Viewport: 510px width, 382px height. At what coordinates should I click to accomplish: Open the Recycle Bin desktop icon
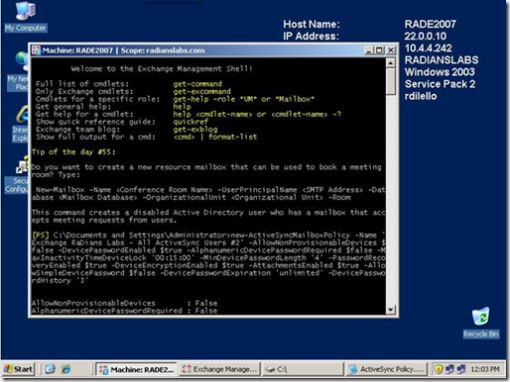pos(481,322)
